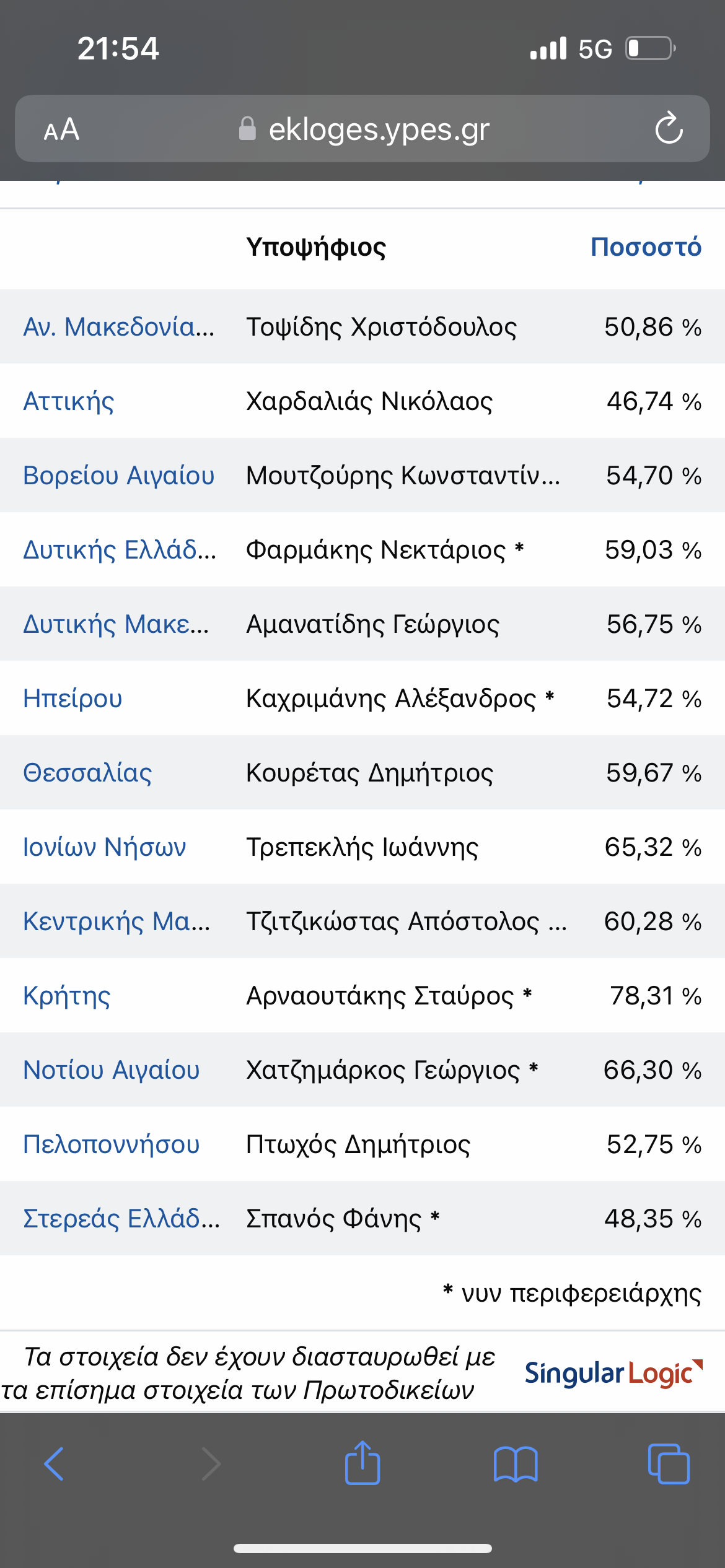This screenshot has width=725, height=1568.
Task: Click the Υποψήφιος column header
Action: point(316,247)
